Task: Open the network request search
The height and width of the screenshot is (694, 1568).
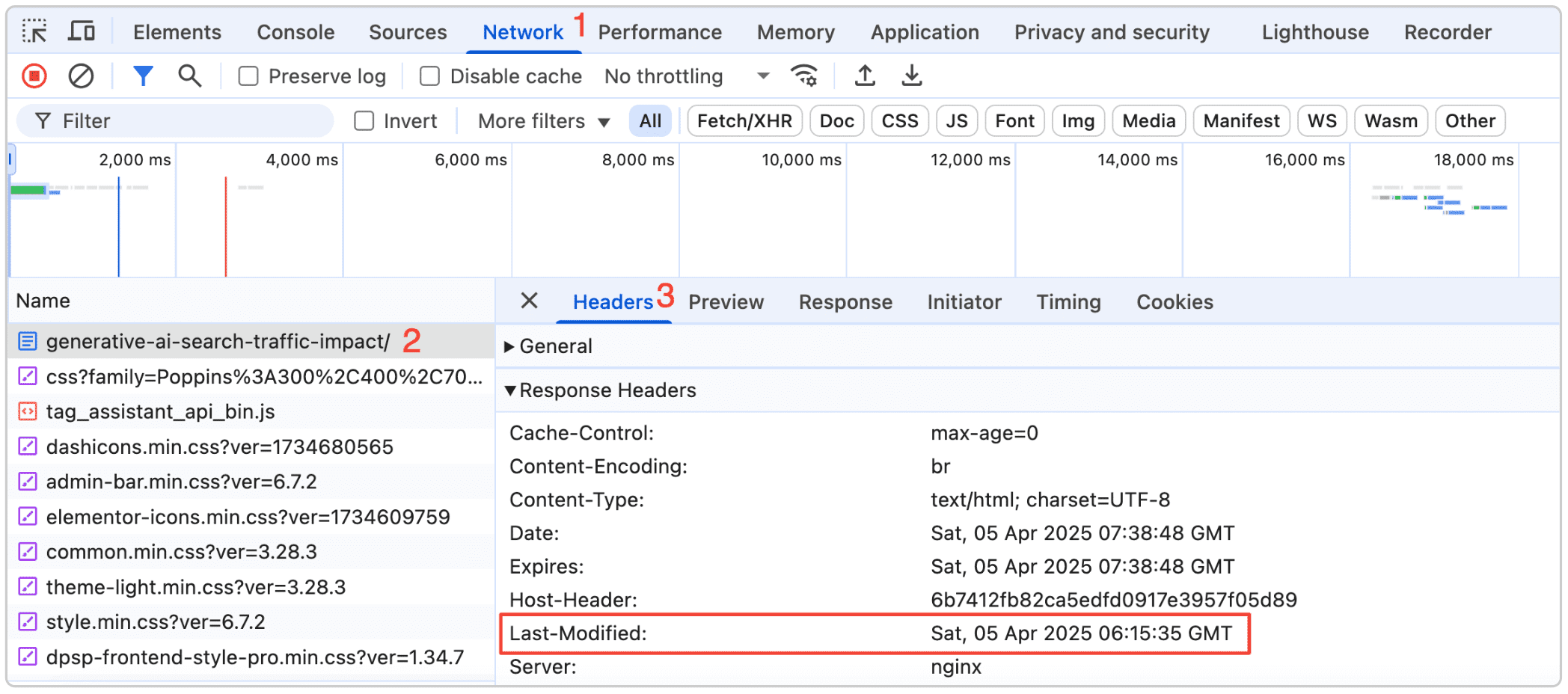Action: tap(189, 76)
